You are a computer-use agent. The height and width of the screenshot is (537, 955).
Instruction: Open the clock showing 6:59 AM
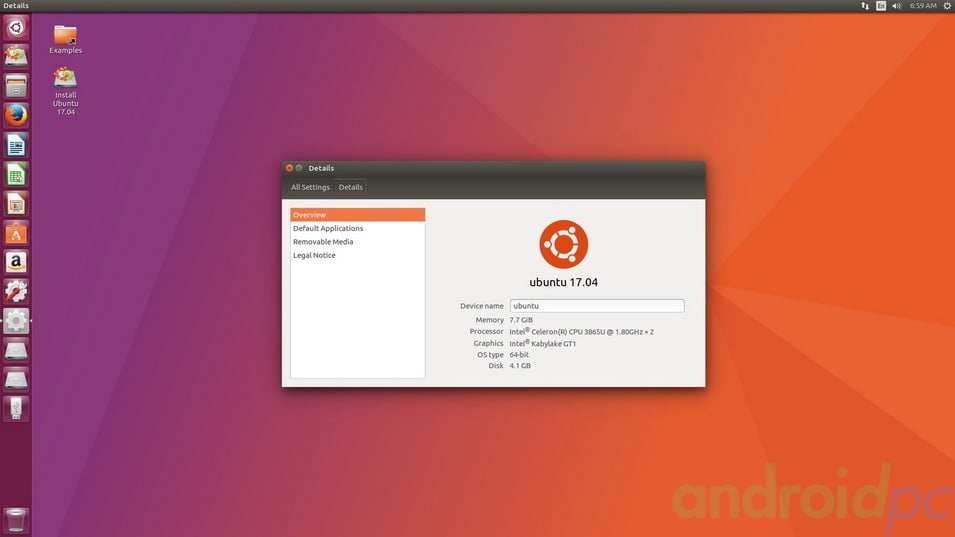[x=923, y=5]
